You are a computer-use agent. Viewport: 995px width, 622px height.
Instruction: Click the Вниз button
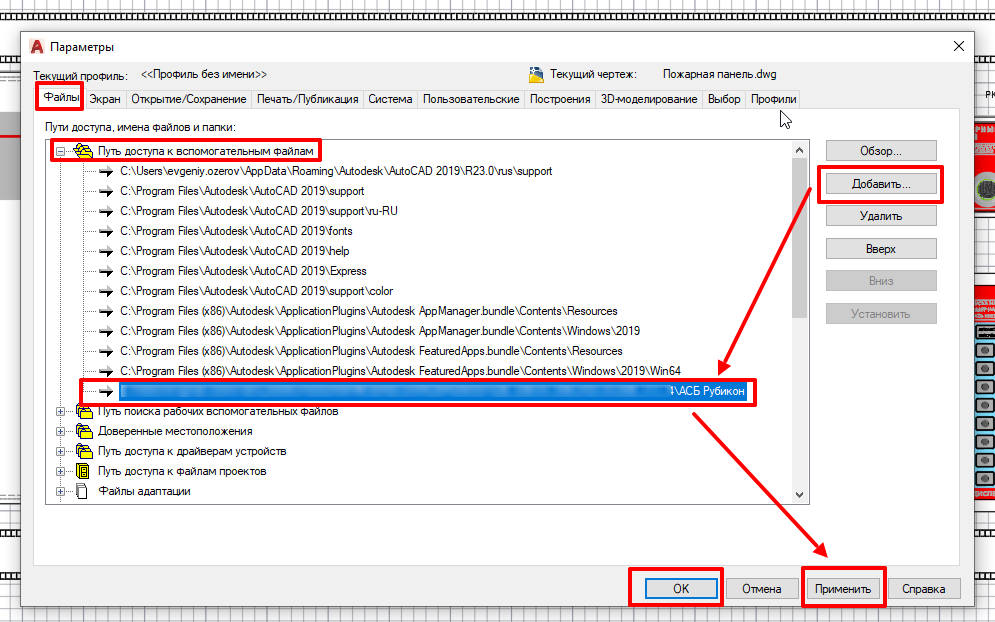881,281
